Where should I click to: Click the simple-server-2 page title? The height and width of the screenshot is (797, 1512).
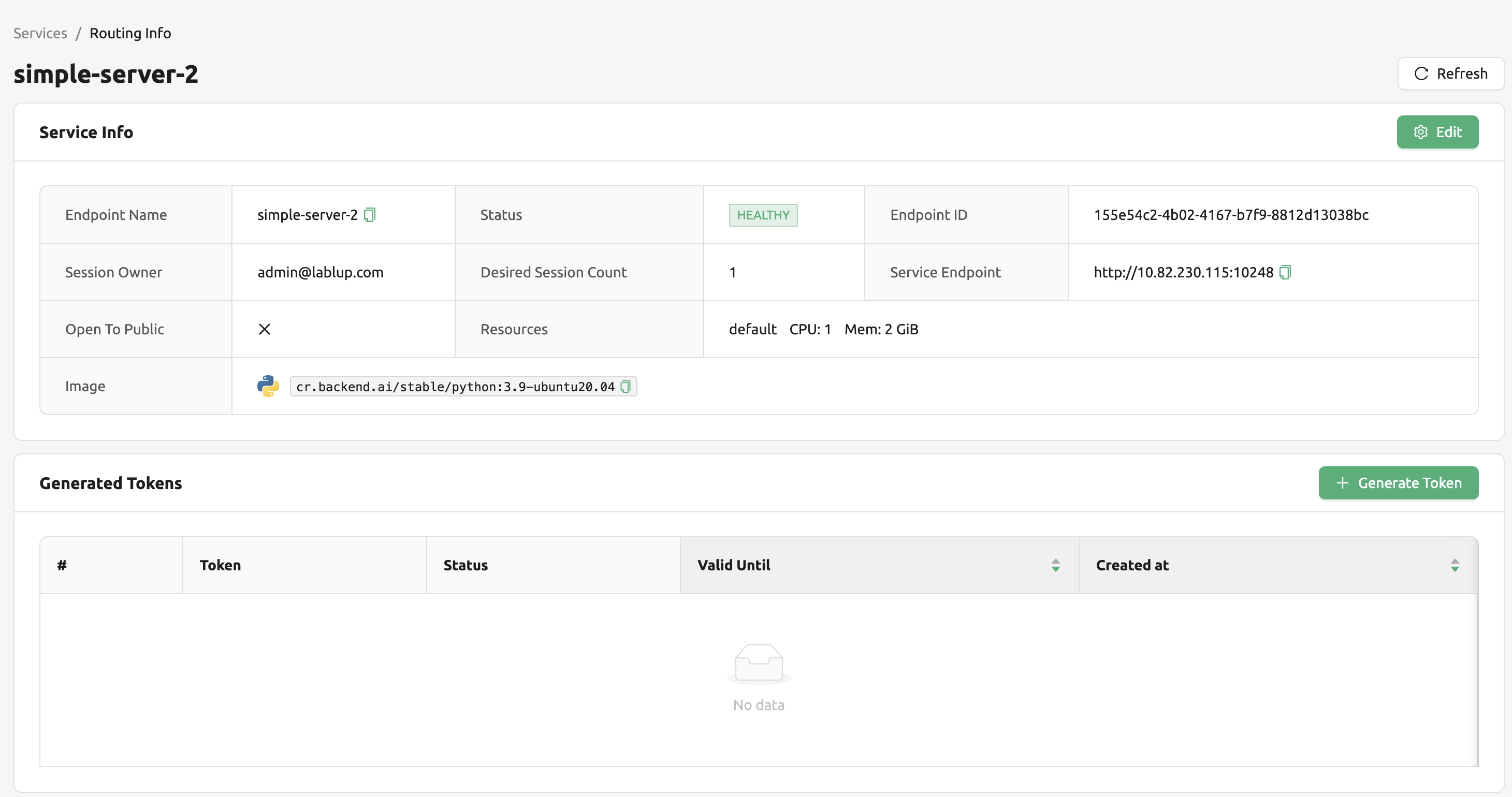pos(106,75)
